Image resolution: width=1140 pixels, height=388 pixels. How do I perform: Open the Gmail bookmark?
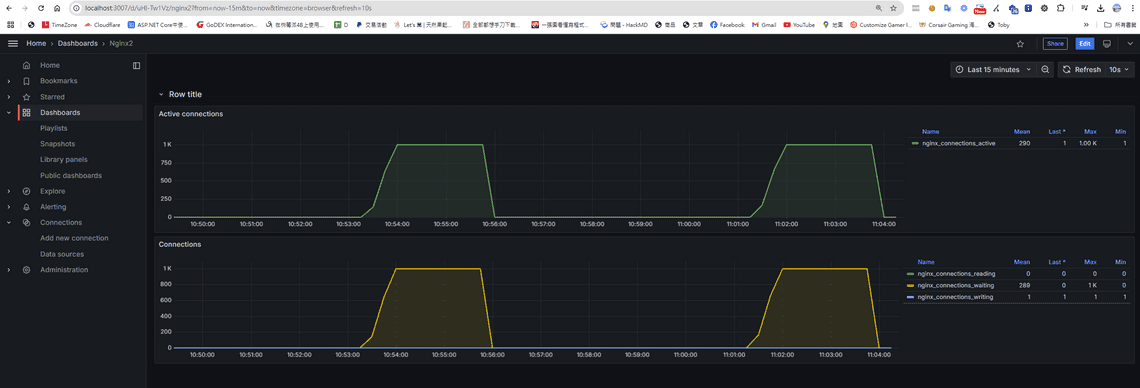[x=763, y=24]
